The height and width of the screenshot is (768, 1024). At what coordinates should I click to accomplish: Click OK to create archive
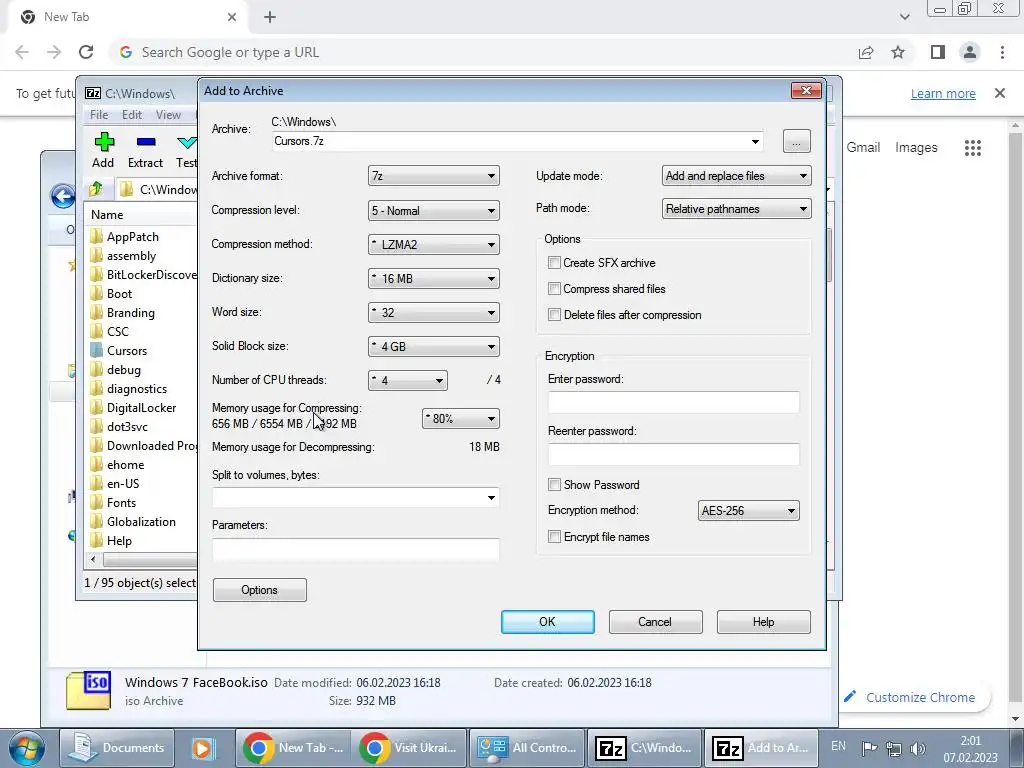(547, 622)
